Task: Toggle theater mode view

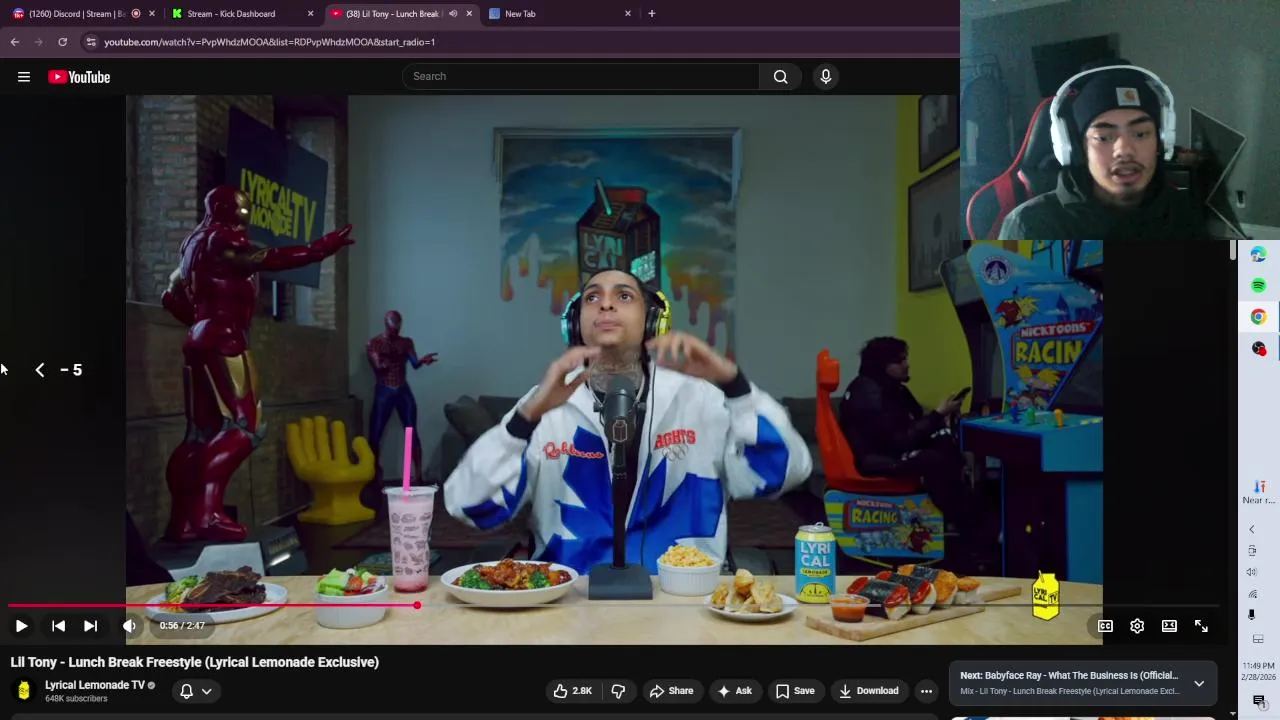Action: 1169,626
